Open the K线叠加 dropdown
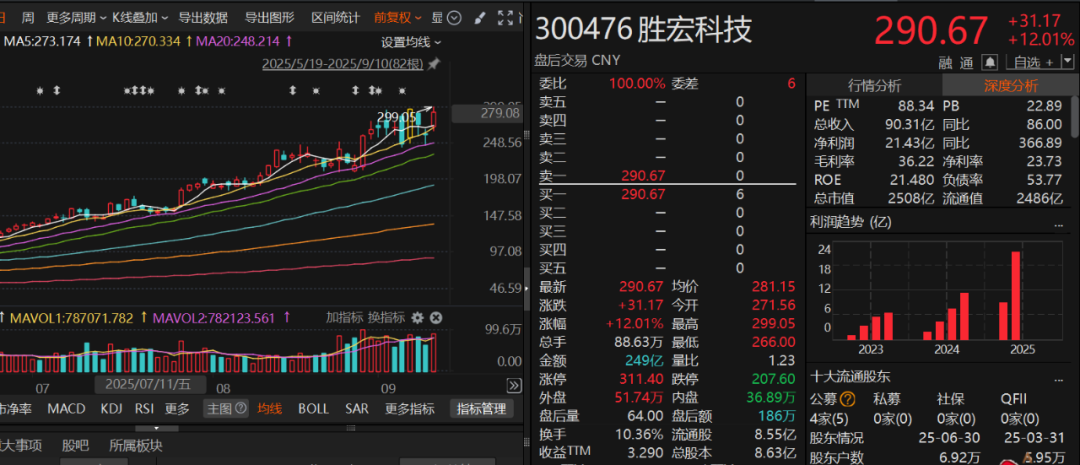 [138, 18]
